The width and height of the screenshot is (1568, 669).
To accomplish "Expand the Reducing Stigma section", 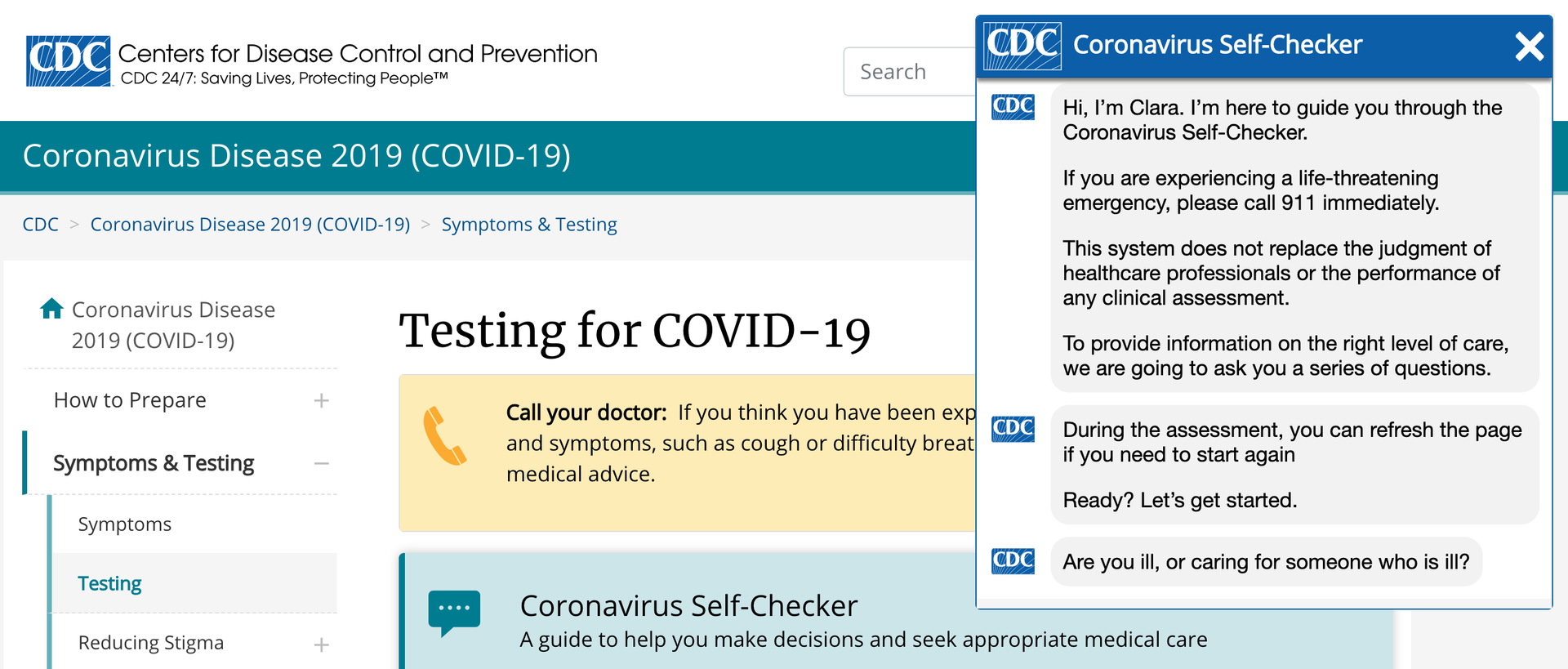I will pos(322,644).
